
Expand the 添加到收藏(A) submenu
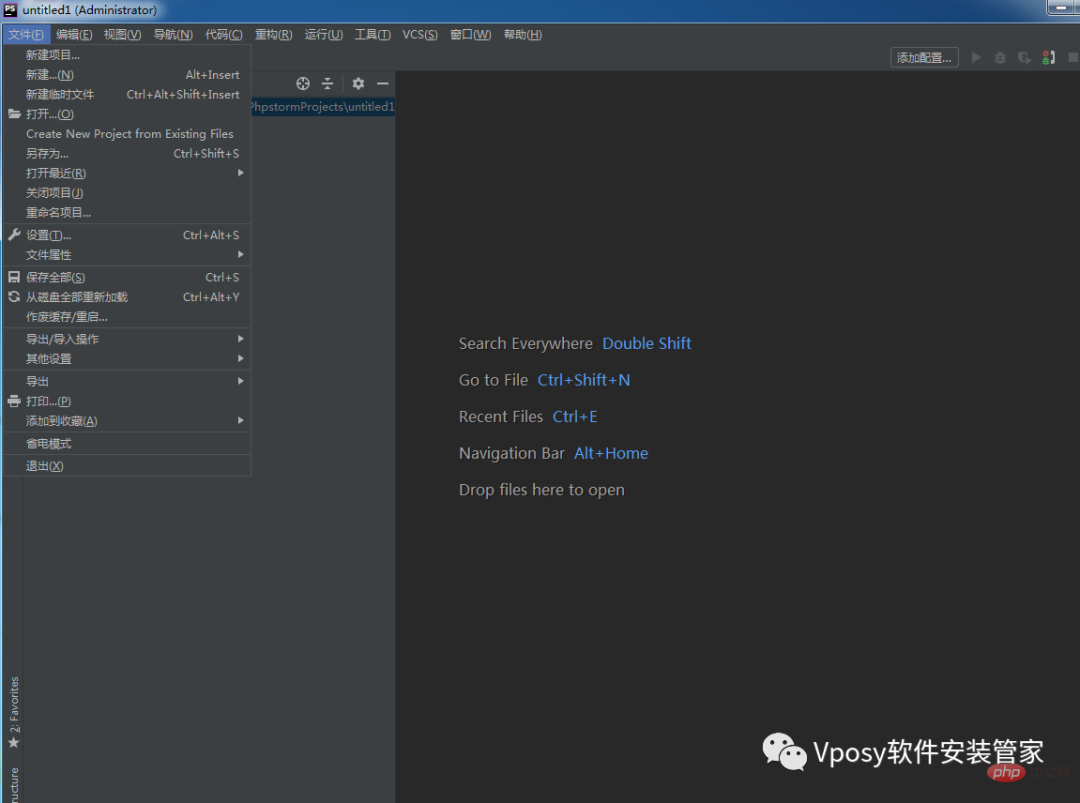(127, 421)
